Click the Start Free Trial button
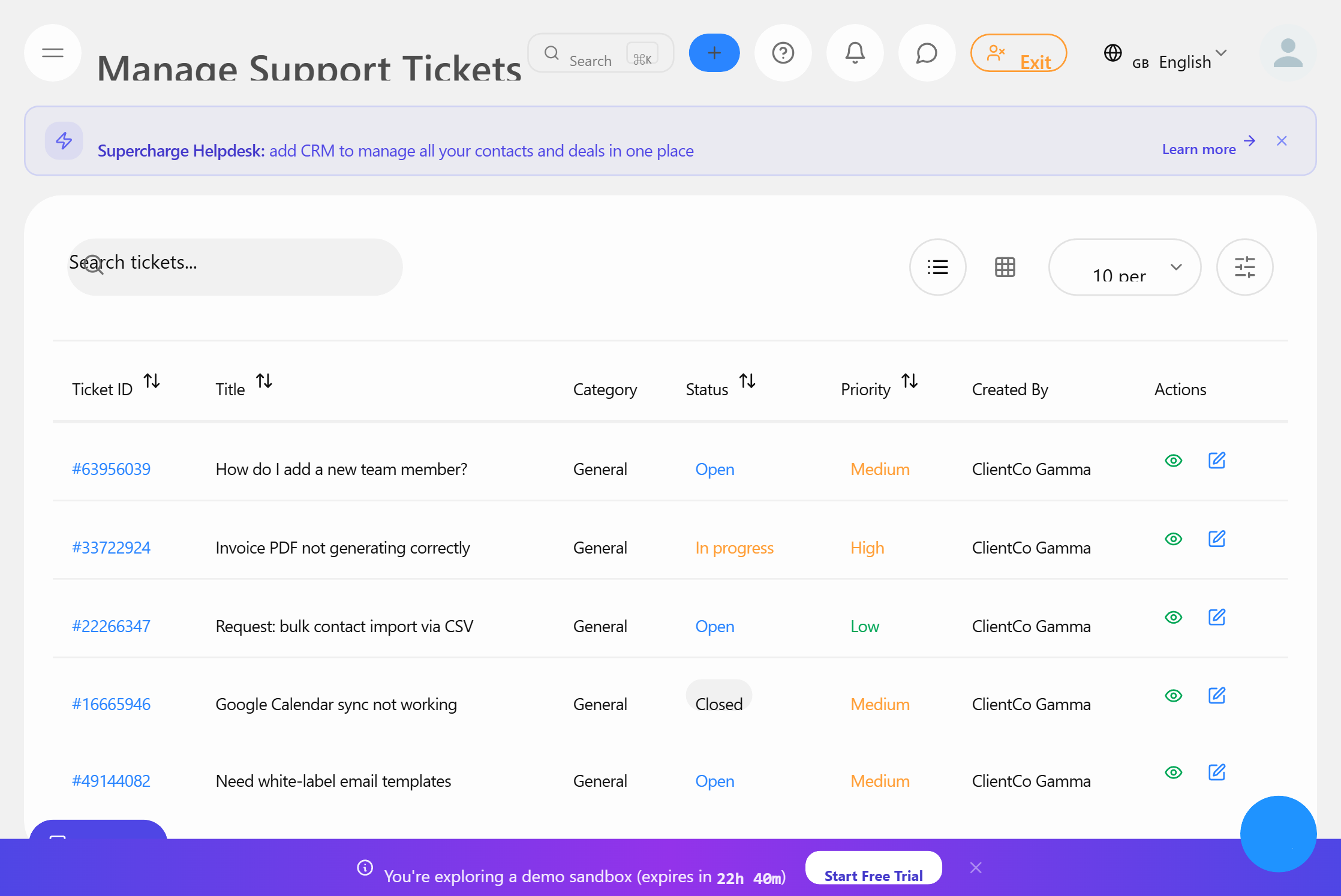 [873, 876]
